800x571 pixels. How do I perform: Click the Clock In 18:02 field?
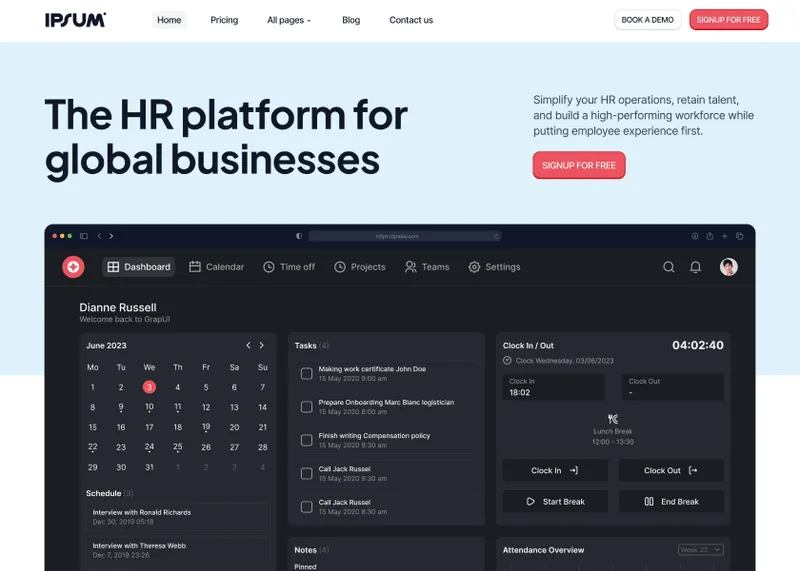554,387
